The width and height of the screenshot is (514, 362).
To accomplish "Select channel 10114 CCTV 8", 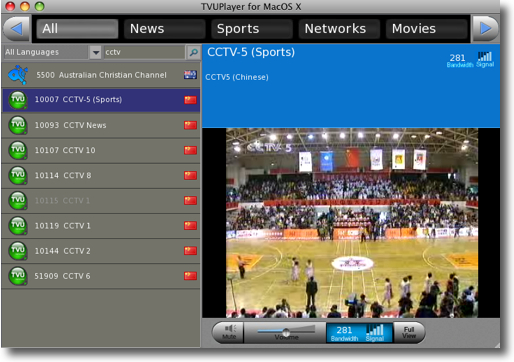I will click(101, 175).
